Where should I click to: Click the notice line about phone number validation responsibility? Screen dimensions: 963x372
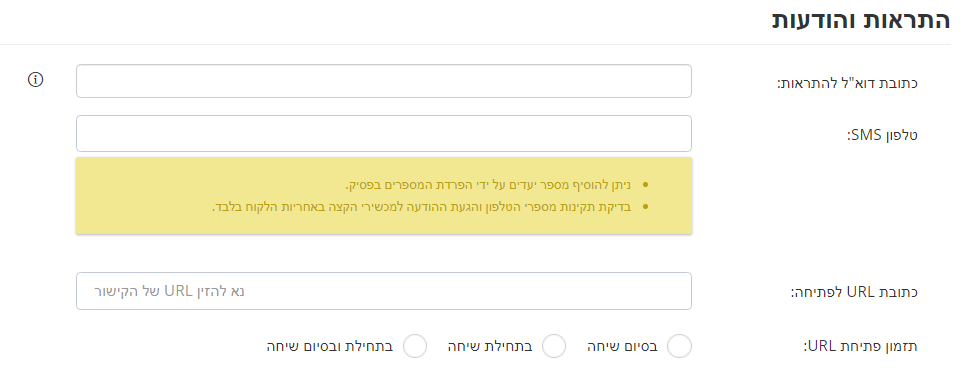(422, 207)
